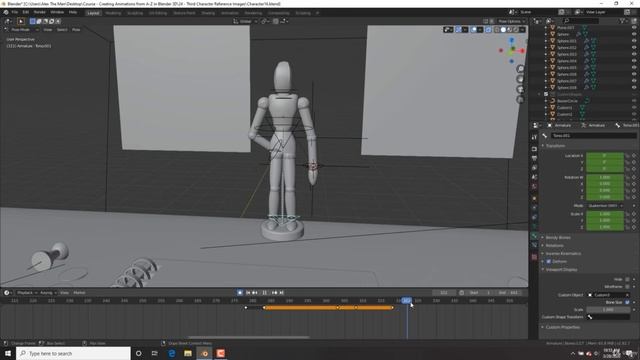The height and width of the screenshot is (360, 640).
Task: Click the pan view hand gizmo
Action: click(520, 79)
